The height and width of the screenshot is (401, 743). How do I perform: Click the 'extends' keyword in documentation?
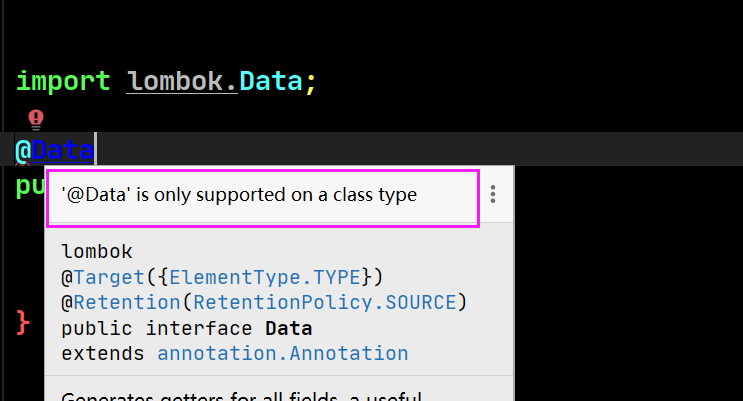coord(102,354)
